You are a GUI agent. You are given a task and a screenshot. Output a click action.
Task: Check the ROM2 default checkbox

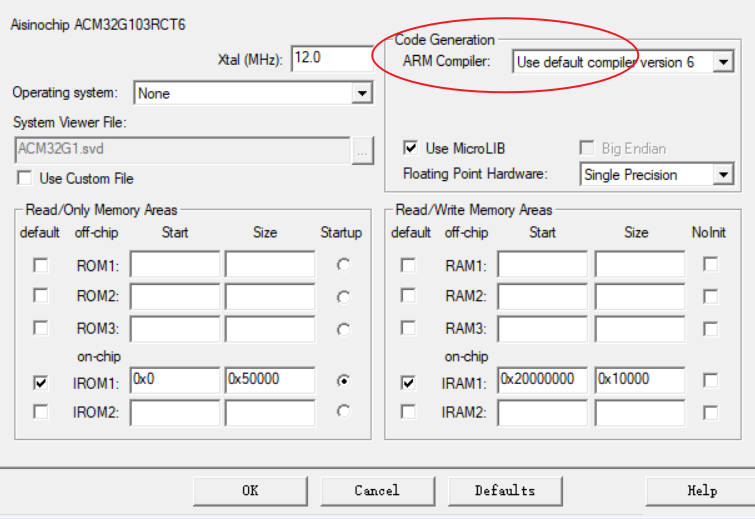40,295
